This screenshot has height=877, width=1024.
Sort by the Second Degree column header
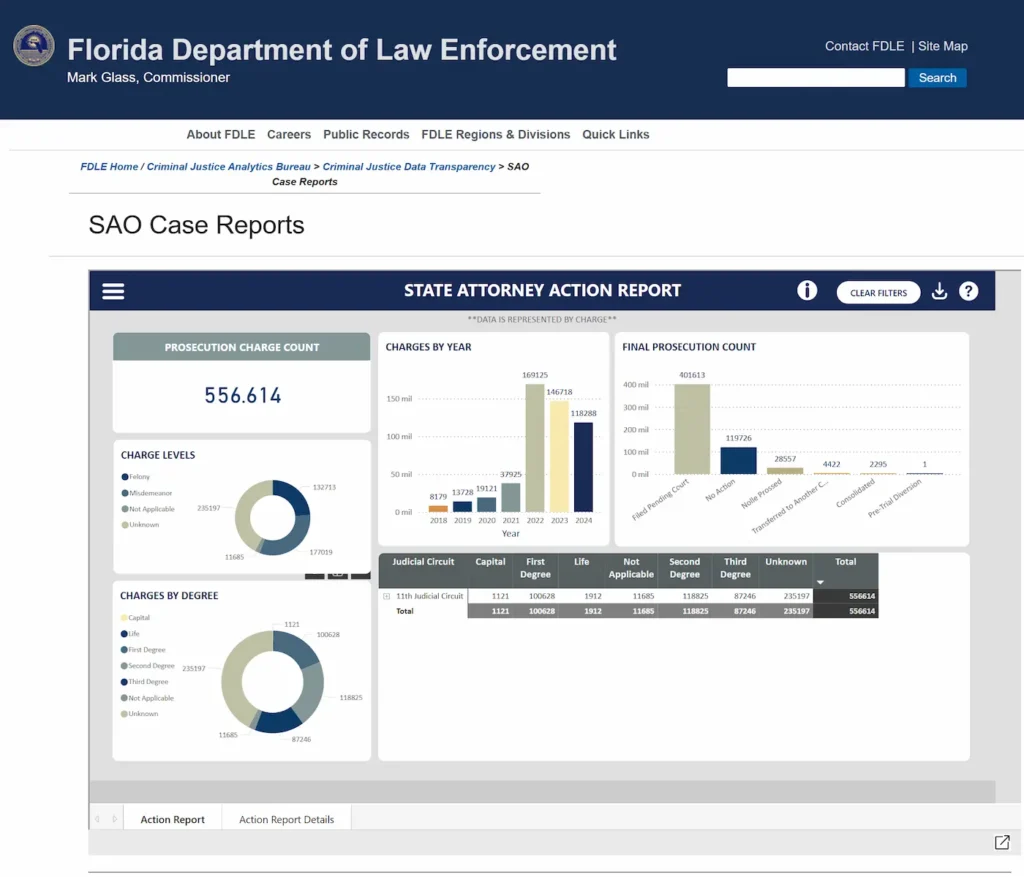[684, 568]
